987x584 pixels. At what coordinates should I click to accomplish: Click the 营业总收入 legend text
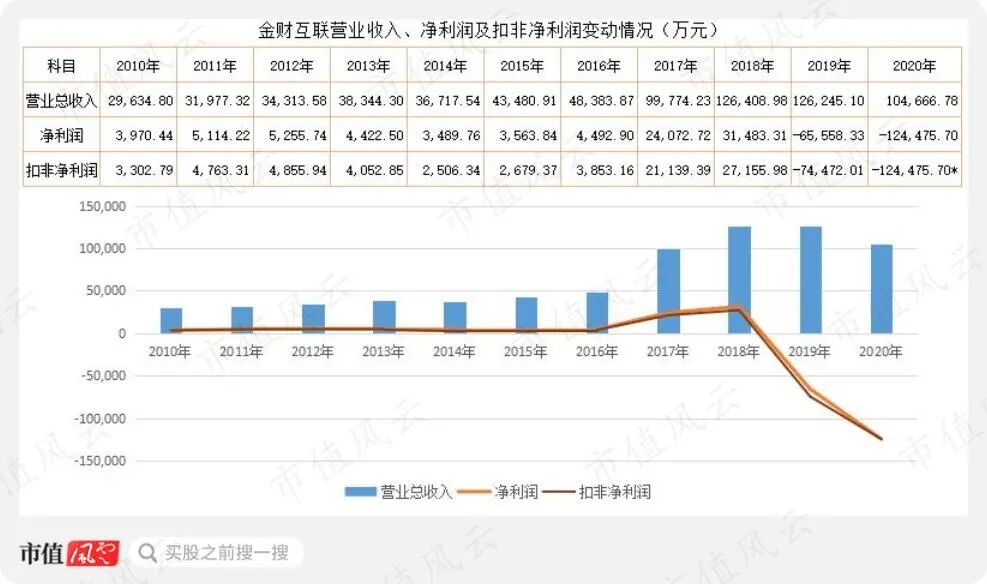[415, 492]
